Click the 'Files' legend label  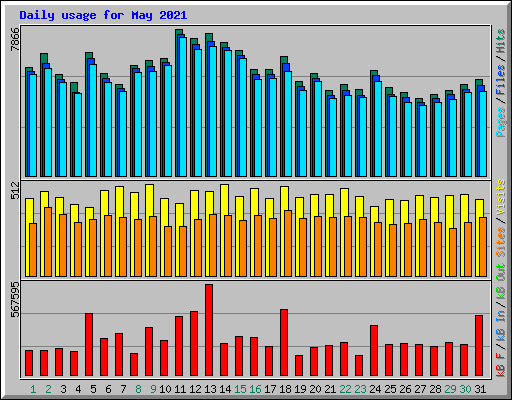point(501,80)
